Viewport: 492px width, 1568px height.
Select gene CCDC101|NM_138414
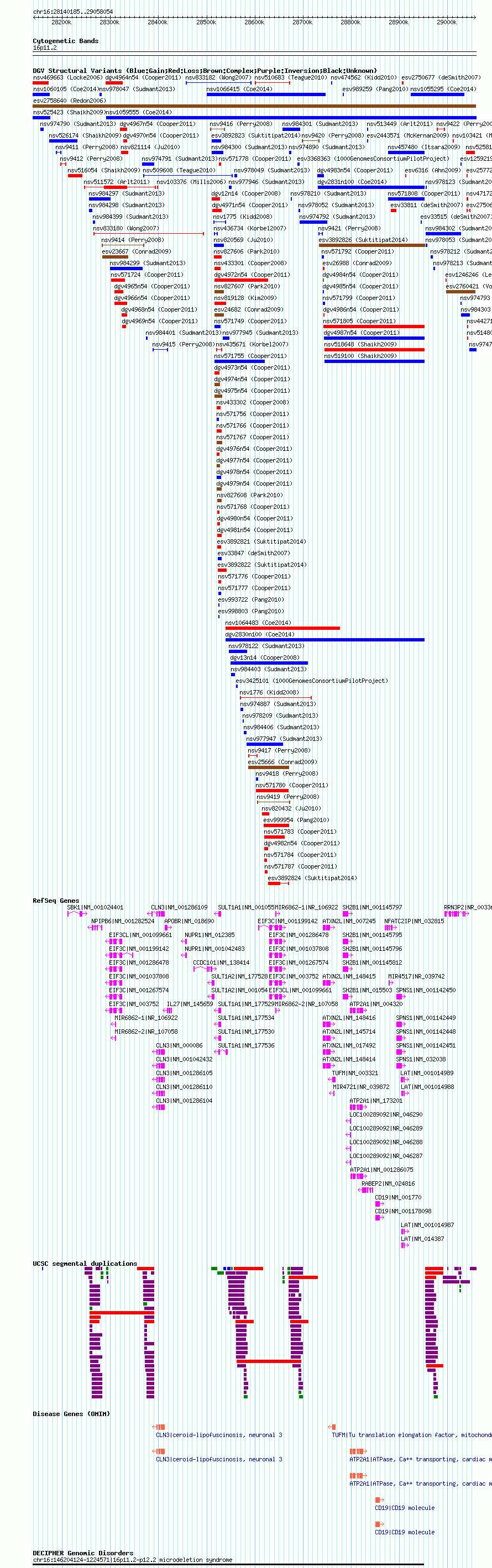point(221,963)
